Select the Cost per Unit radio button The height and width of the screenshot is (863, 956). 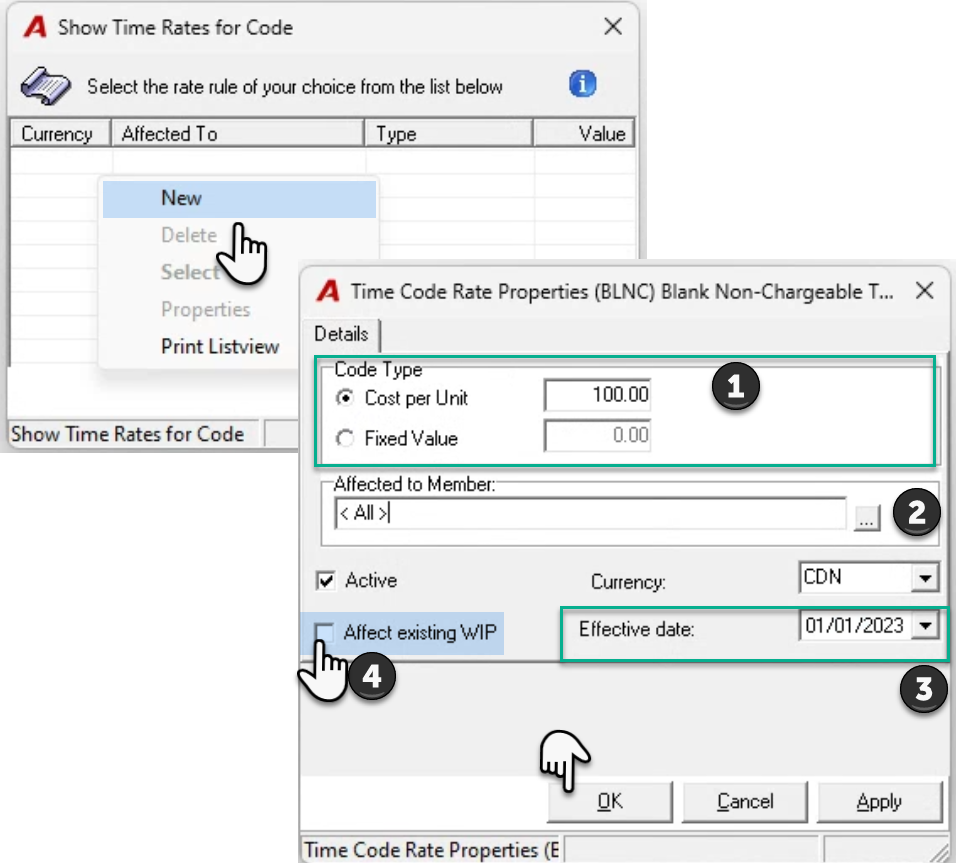345,398
